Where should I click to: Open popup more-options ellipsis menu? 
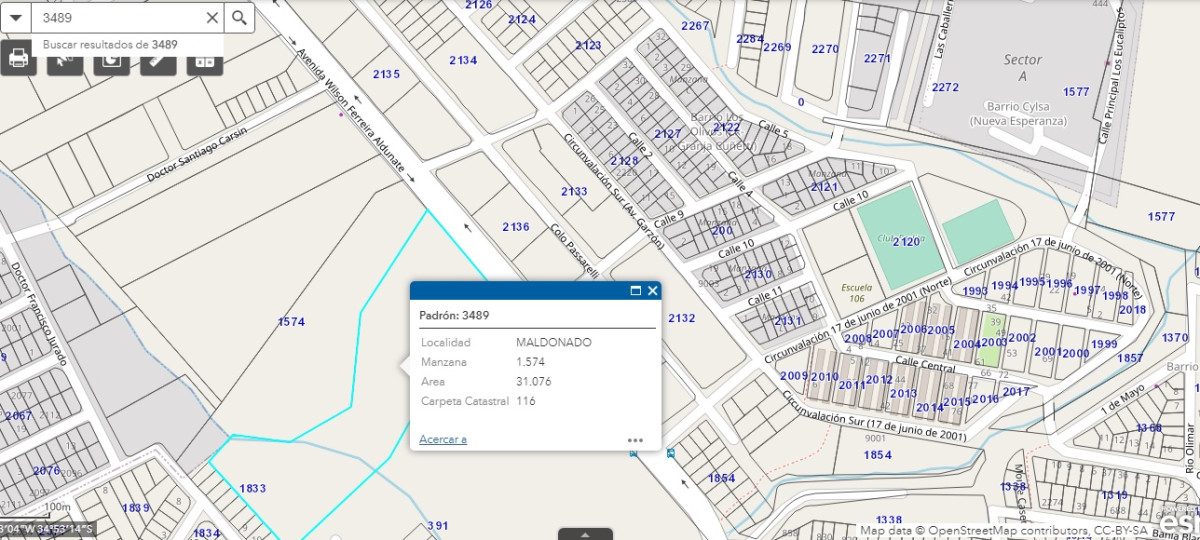click(635, 440)
